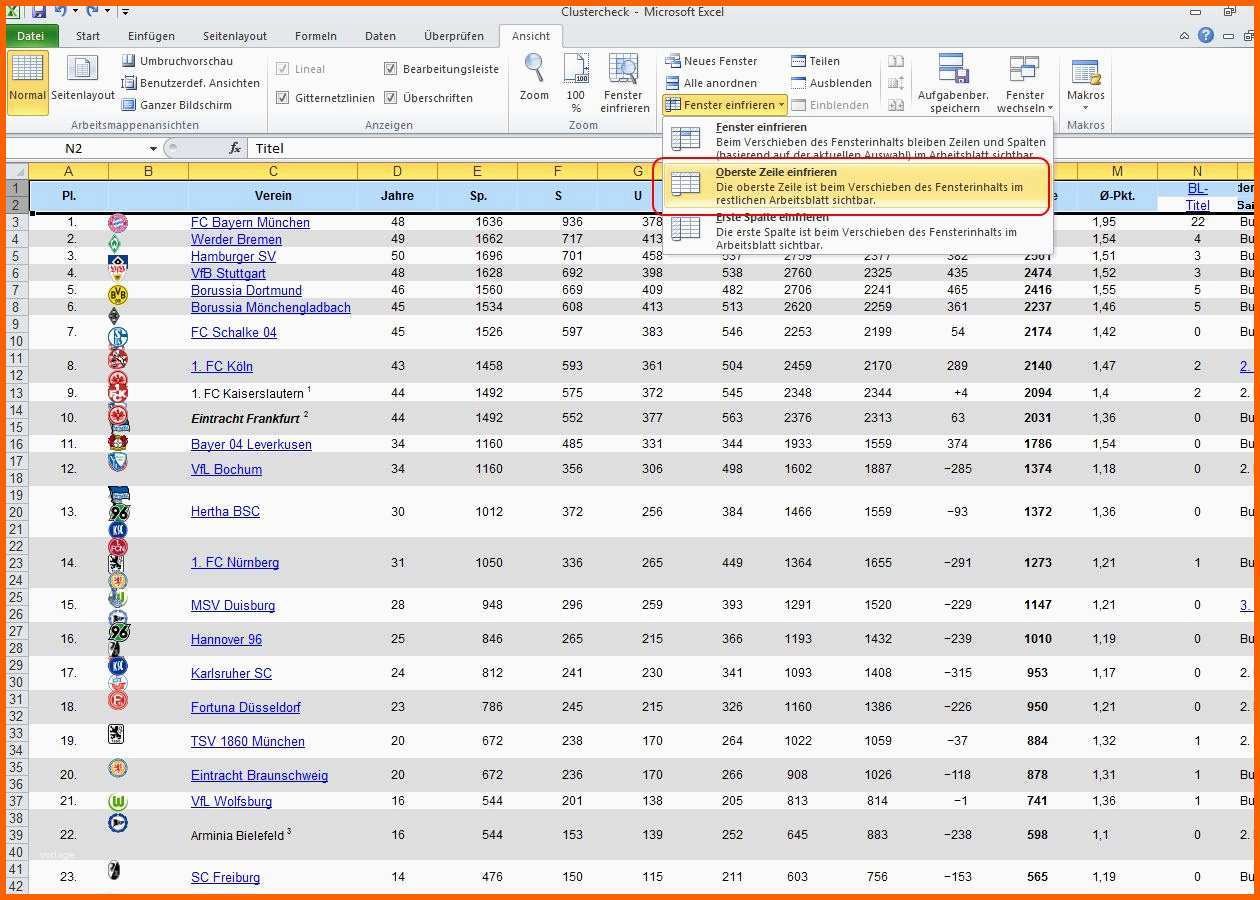This screenshot has height=900, width=1260.
Task: Click the Makros icon
Action: pyautogui.click(x=1085, y=74)
